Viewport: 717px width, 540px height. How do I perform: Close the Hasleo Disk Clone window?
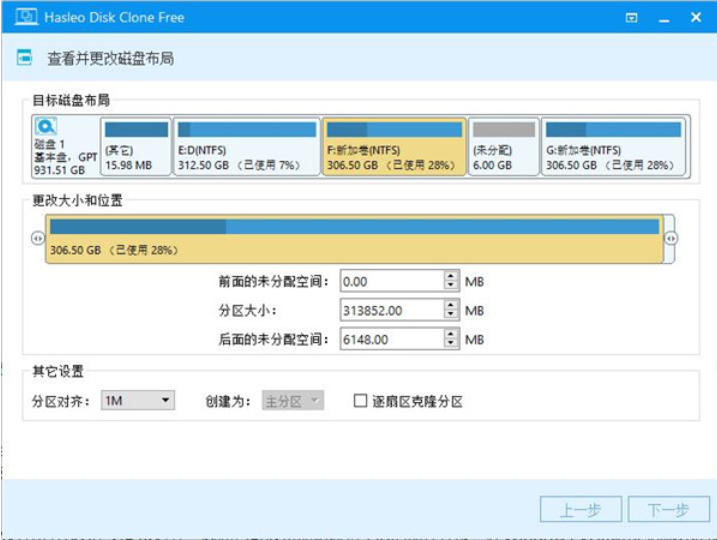coord(696,18)
